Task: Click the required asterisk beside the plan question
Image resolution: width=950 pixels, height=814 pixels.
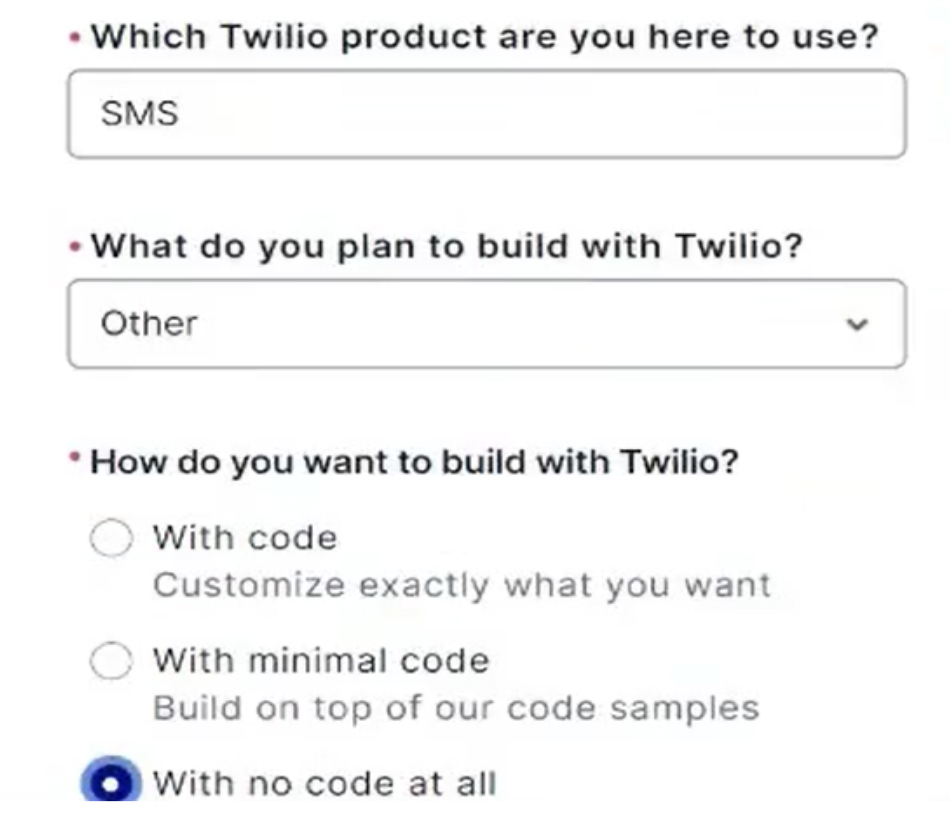Action: [76, 247]
